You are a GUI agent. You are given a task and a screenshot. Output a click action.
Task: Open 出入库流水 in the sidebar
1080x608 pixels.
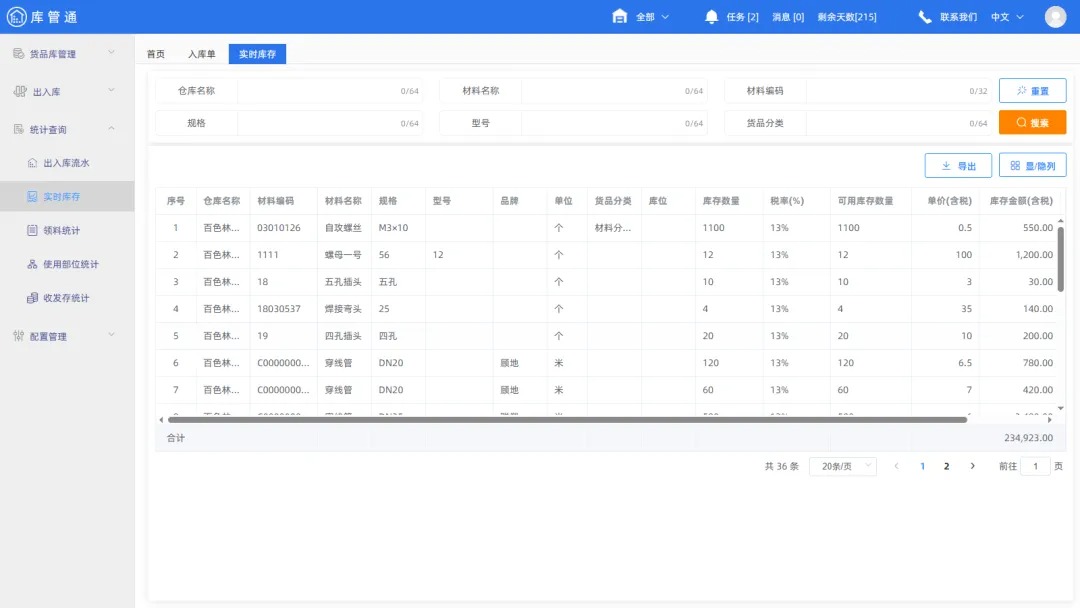72,163
